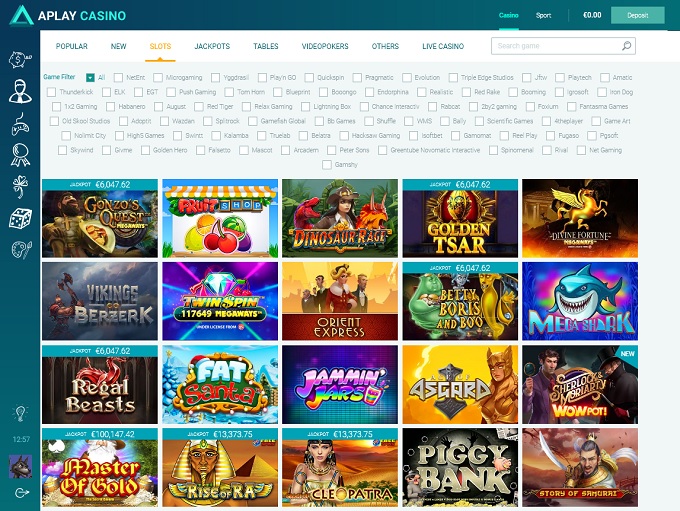Open the dice icon in sidebar
The image size is (680, 511).
click(20, 218)
